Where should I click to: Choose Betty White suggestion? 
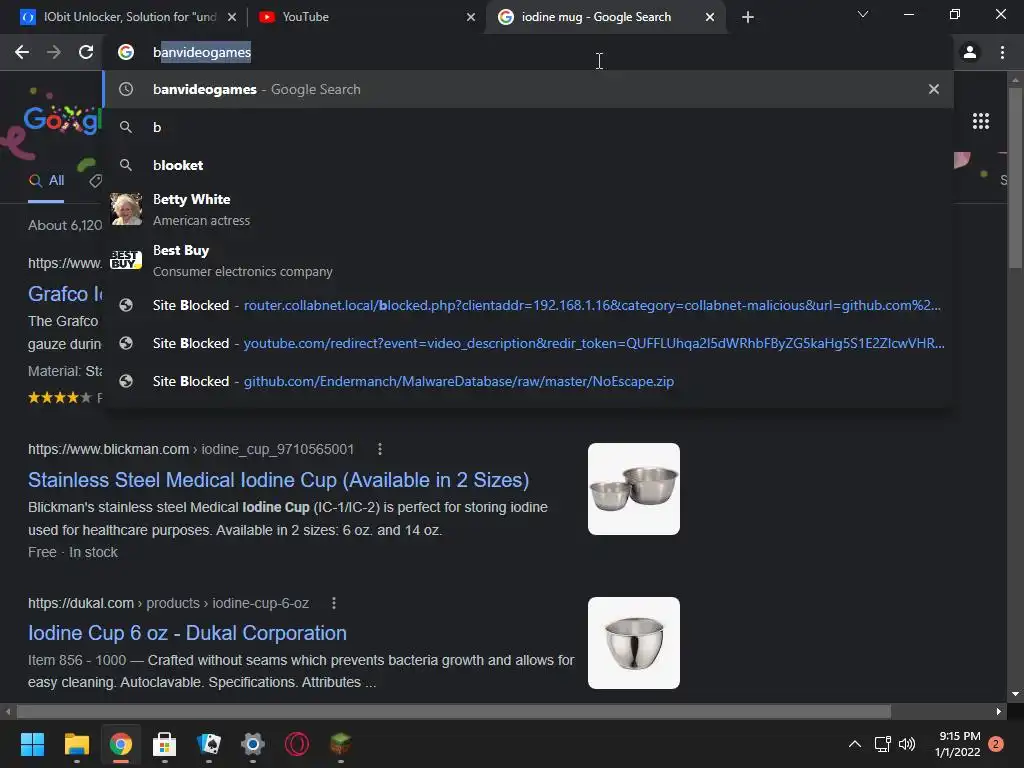point(528,209)
